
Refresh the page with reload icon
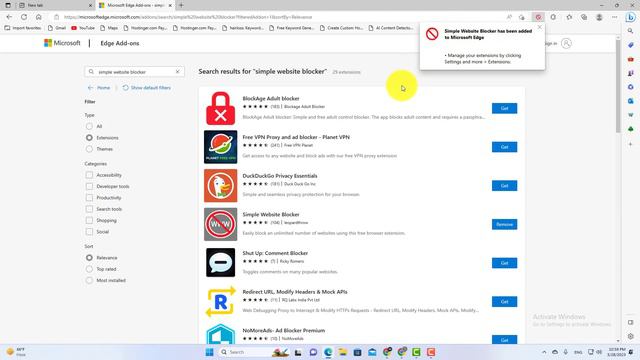pyautogui.click(x=24, y=17)
